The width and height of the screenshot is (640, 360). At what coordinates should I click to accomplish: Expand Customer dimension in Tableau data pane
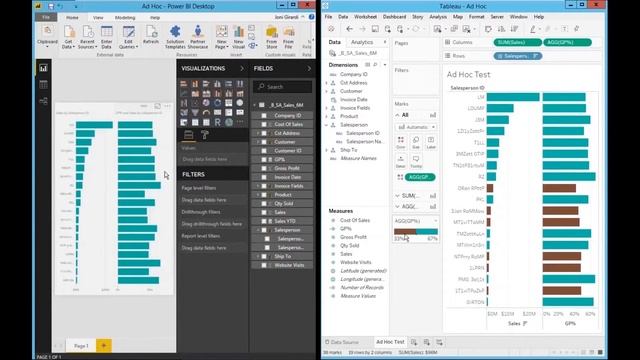click(x=327, y=91)
